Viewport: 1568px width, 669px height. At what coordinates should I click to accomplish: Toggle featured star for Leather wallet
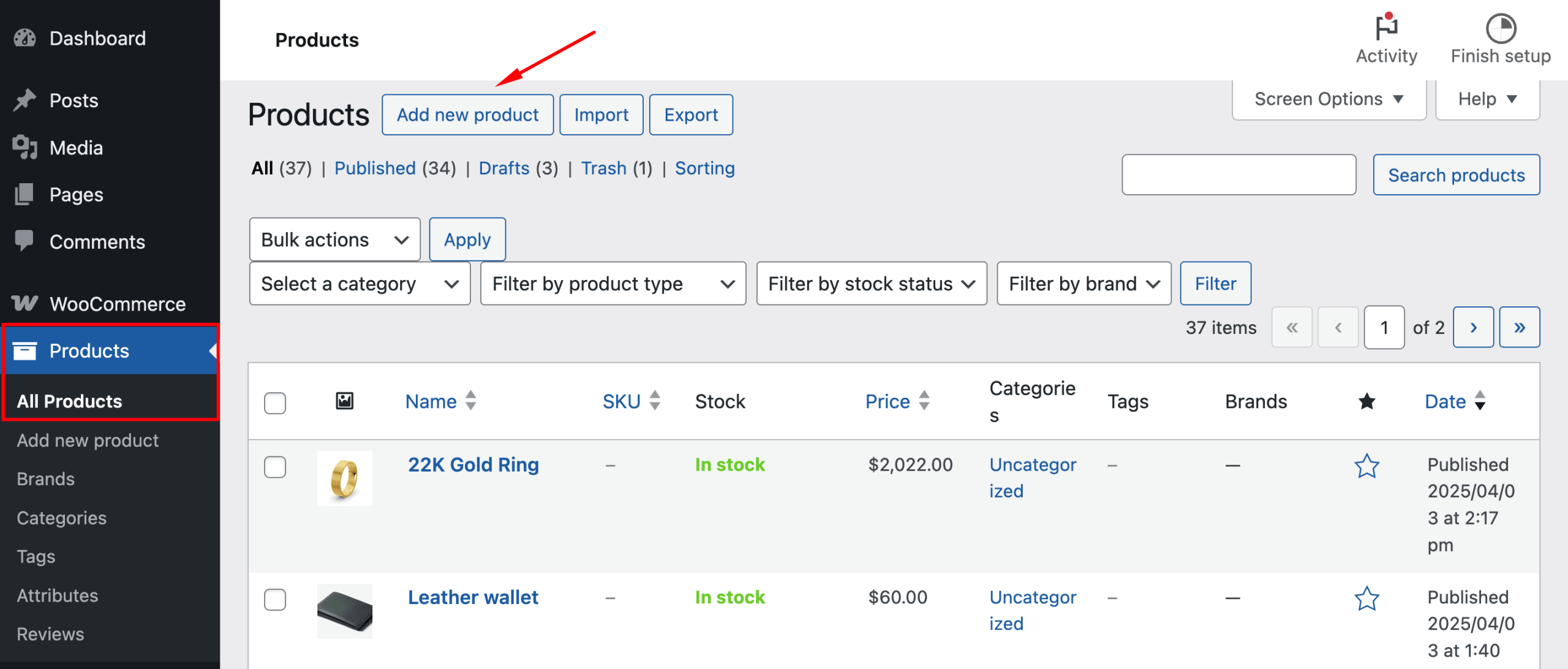coord(1366,599)
